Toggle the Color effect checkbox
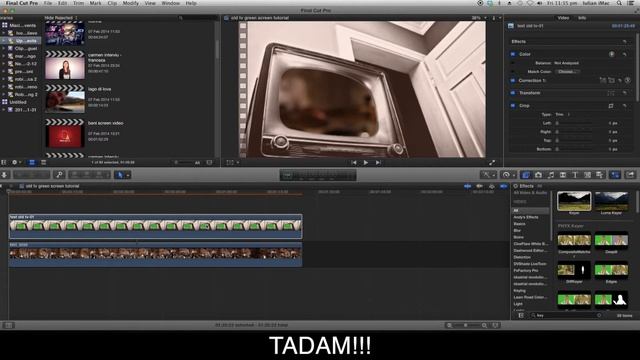Screen dimensions: 640x360 click(x=513, y=54)
